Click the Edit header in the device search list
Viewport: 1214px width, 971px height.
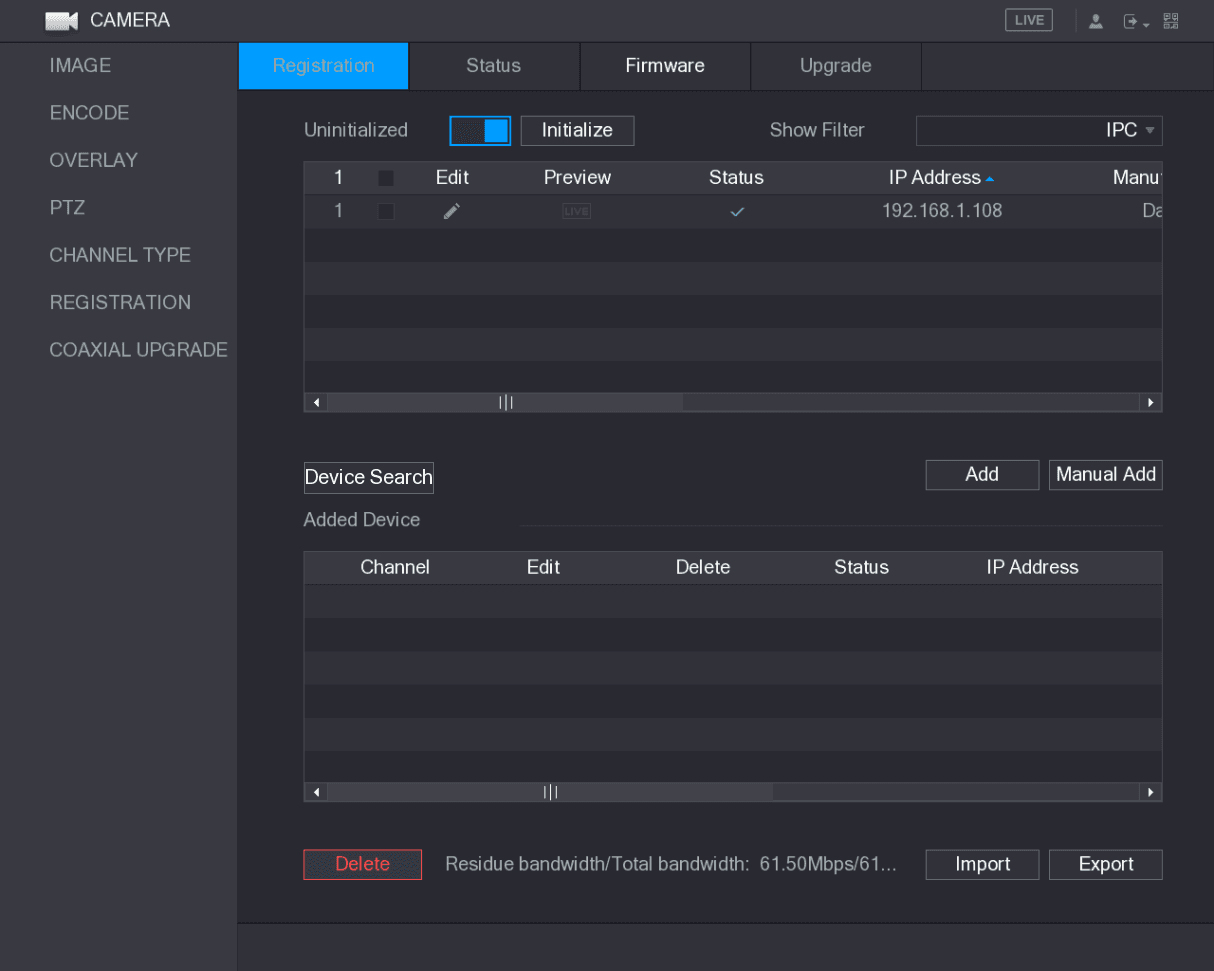click(x=452, y=178)
